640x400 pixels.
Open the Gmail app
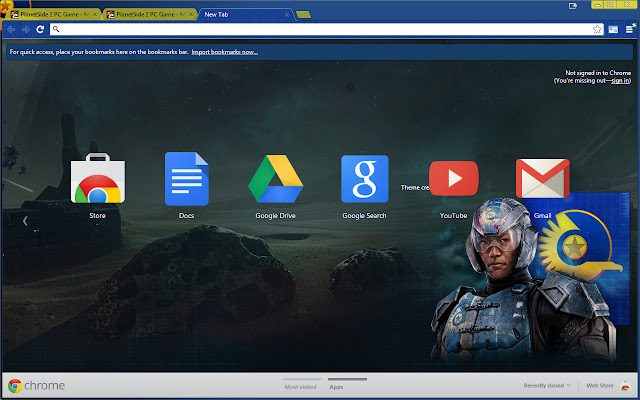click(542, 178)
